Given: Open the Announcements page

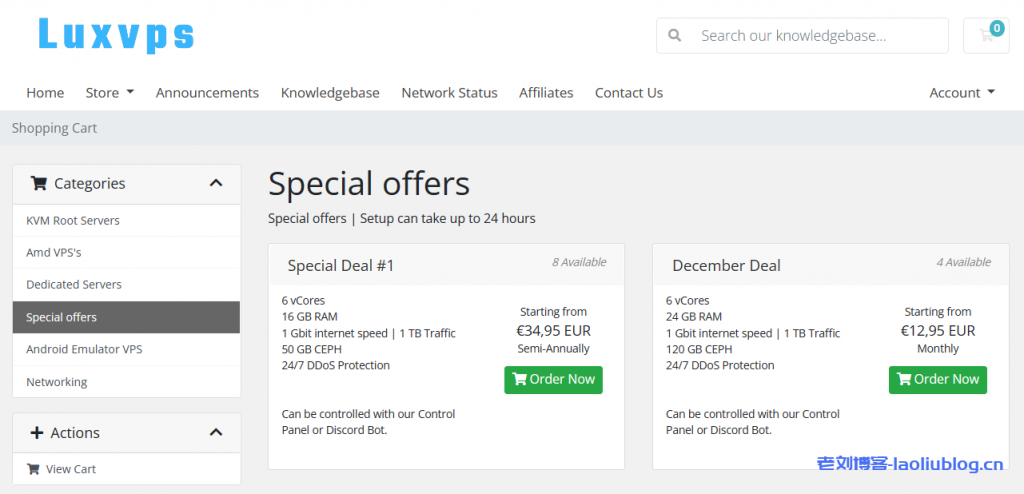Looking at the screenshot, I should tap(207, 93).
